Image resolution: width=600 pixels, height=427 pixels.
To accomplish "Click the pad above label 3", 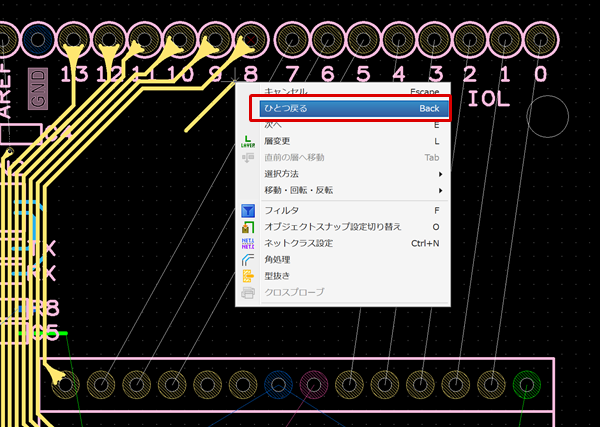I will point(434,39).
